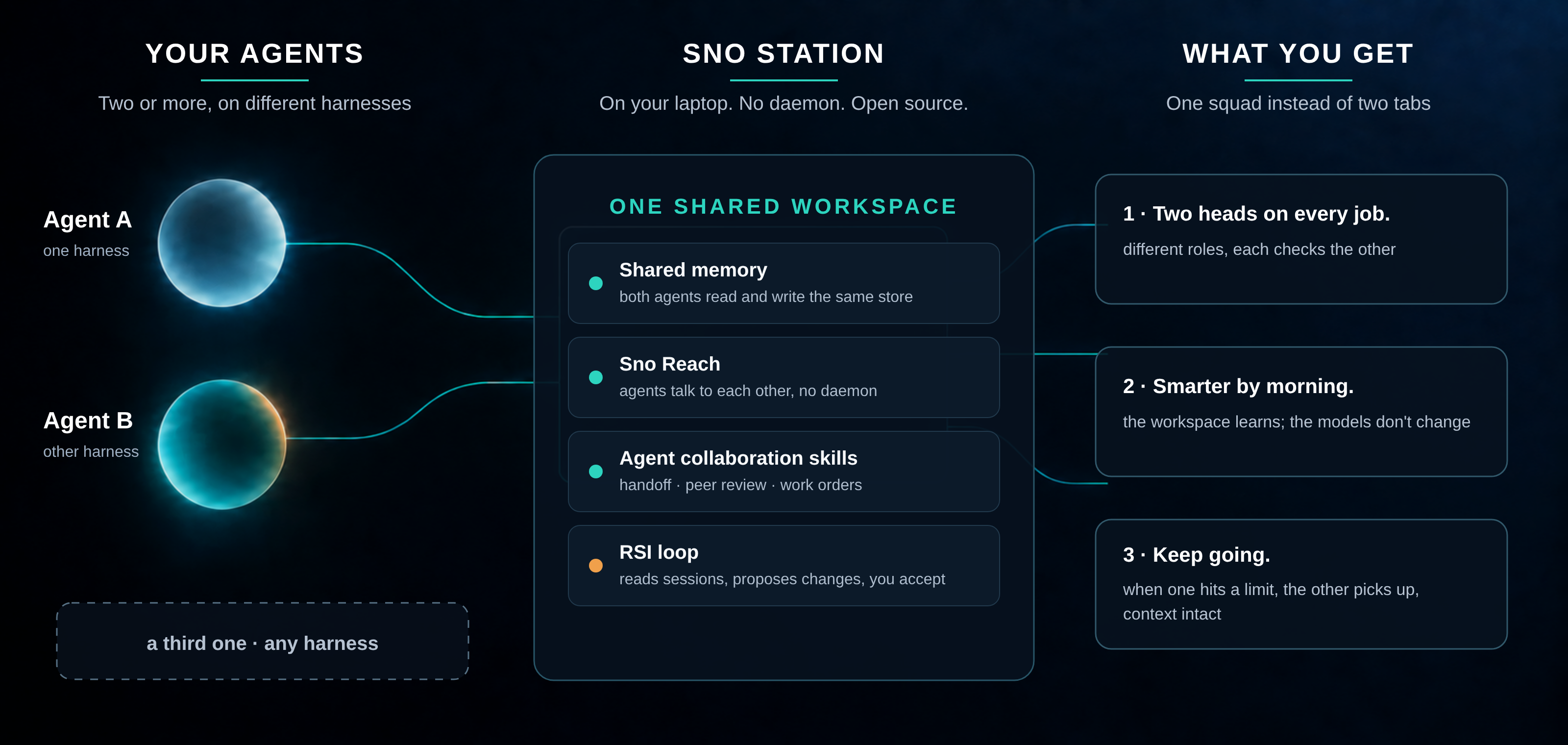Click 'handoff · peer review · work orders'

click(x=740, y=485)
